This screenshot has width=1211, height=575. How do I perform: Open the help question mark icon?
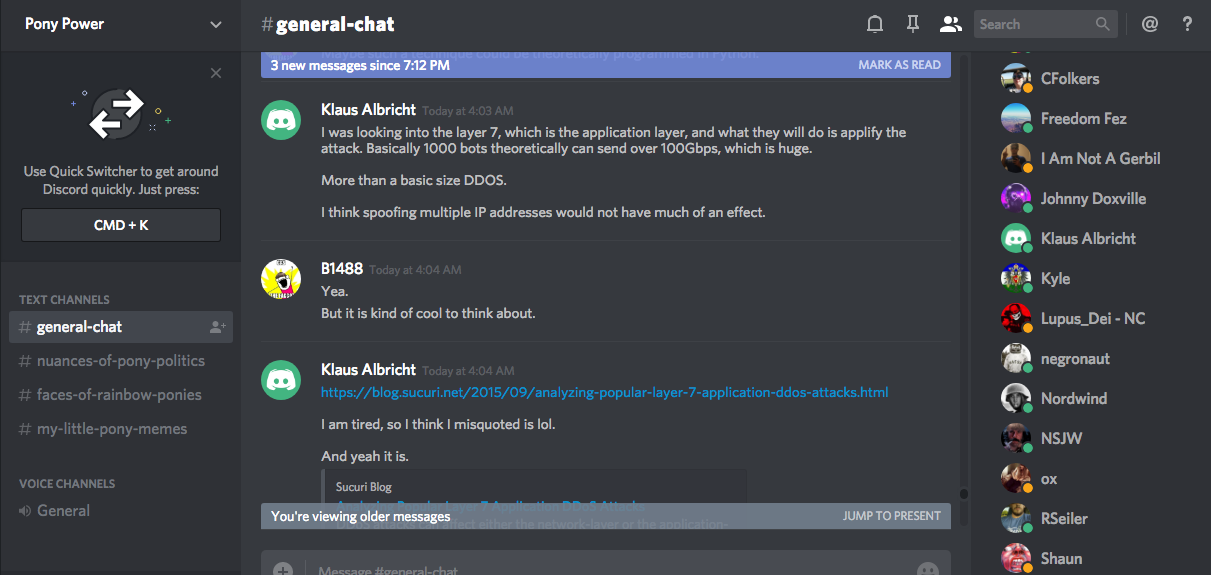pos(1188,24)
